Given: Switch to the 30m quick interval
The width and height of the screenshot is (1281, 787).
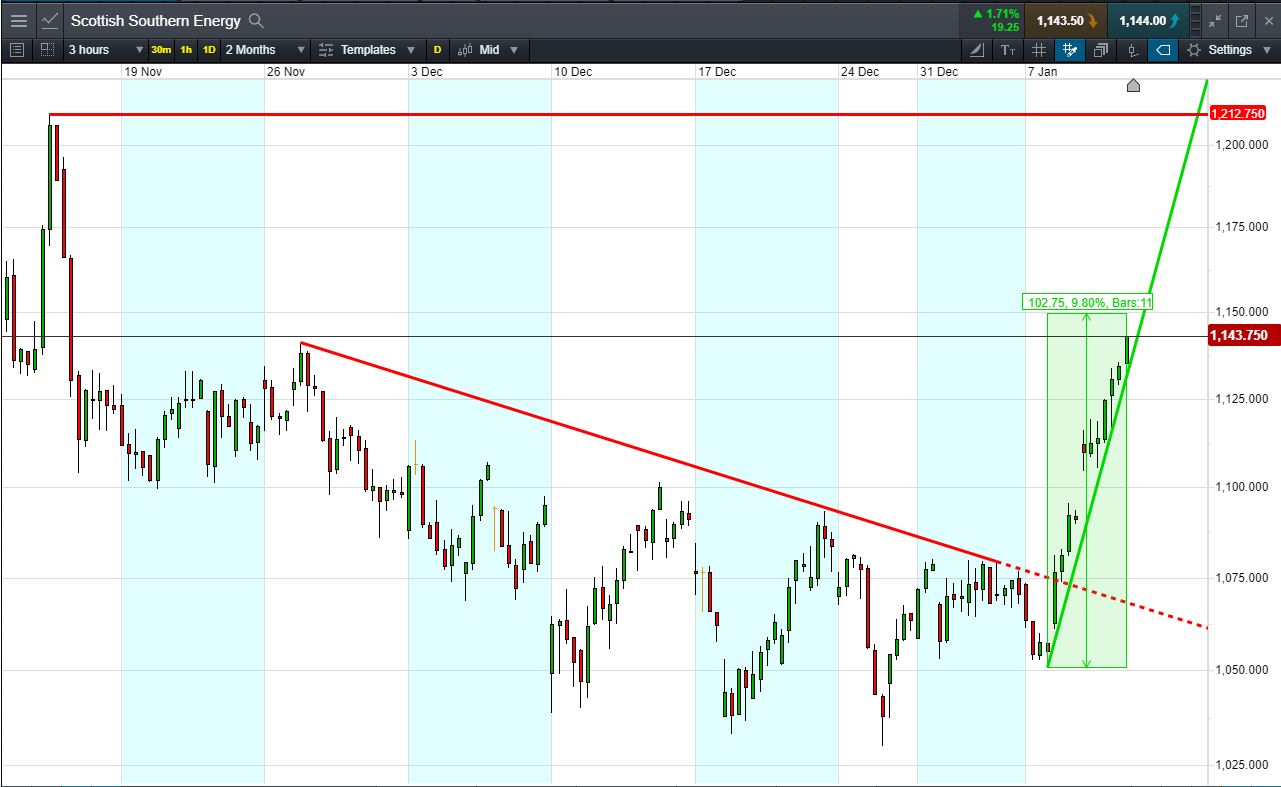Looking at the screenshot, I should 161,50.
